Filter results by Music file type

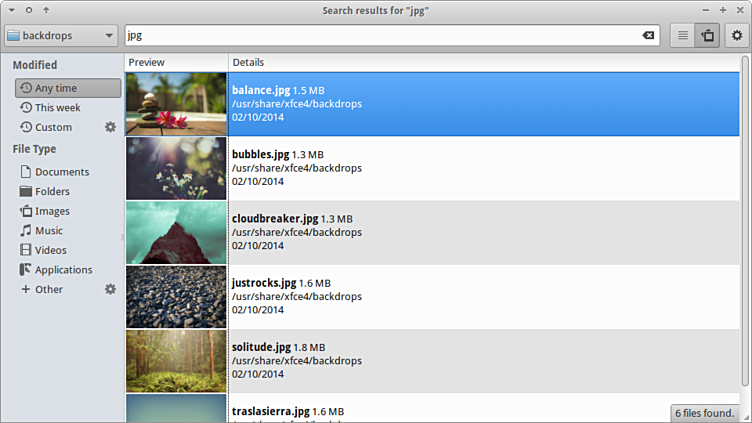click(48, 231)
